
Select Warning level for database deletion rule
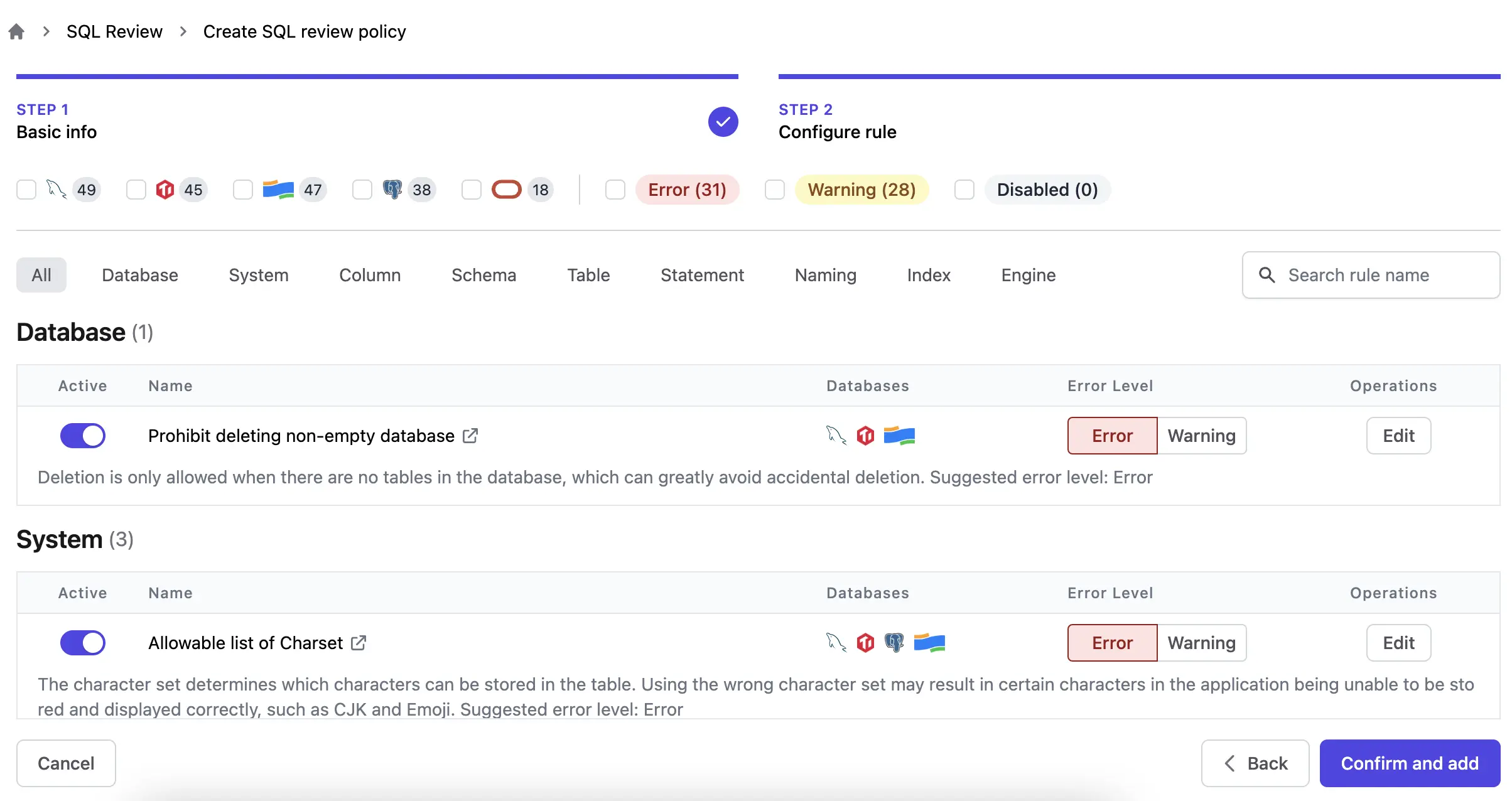click(1201, 435)
